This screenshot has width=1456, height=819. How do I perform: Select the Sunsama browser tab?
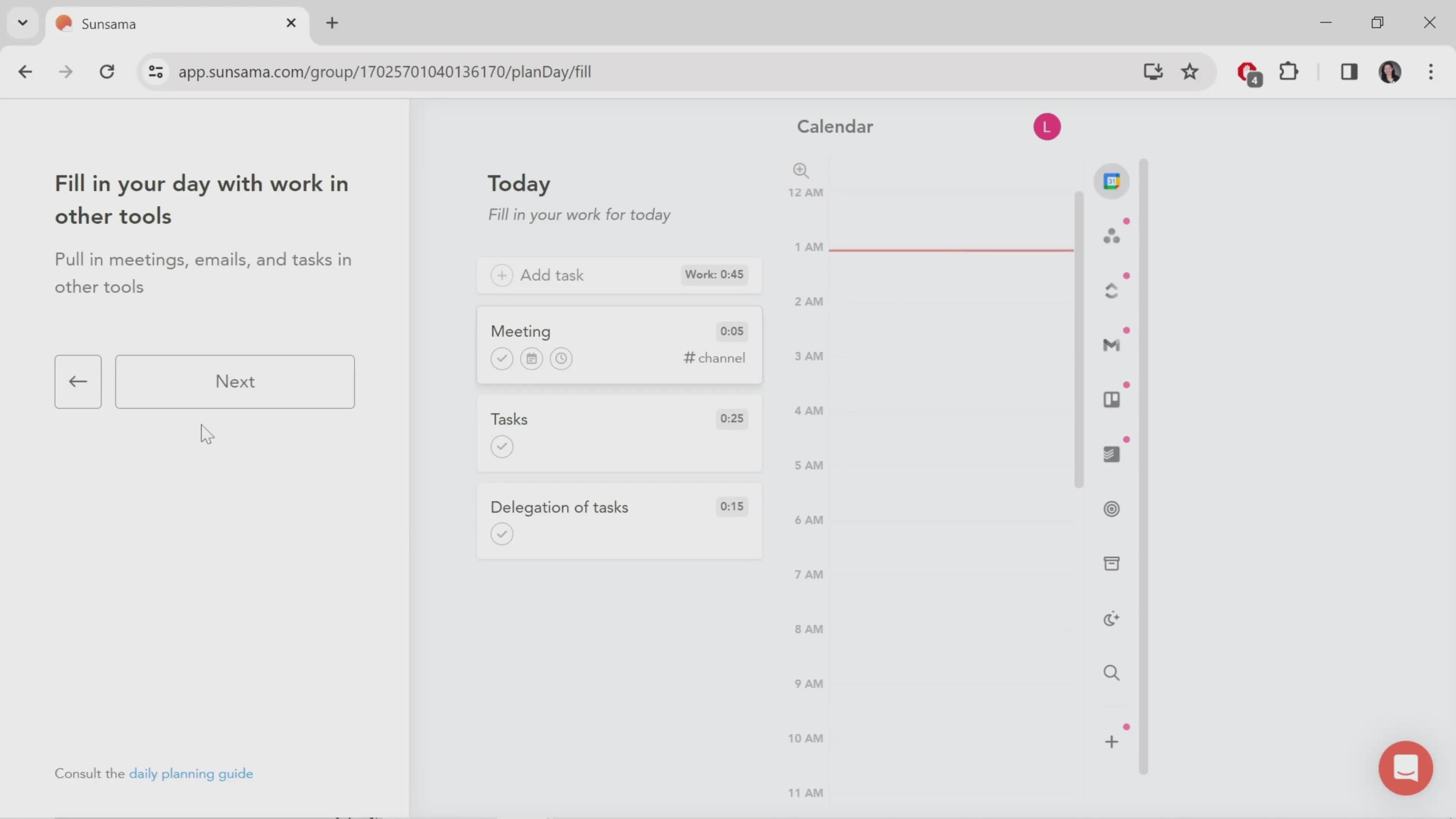177,24
